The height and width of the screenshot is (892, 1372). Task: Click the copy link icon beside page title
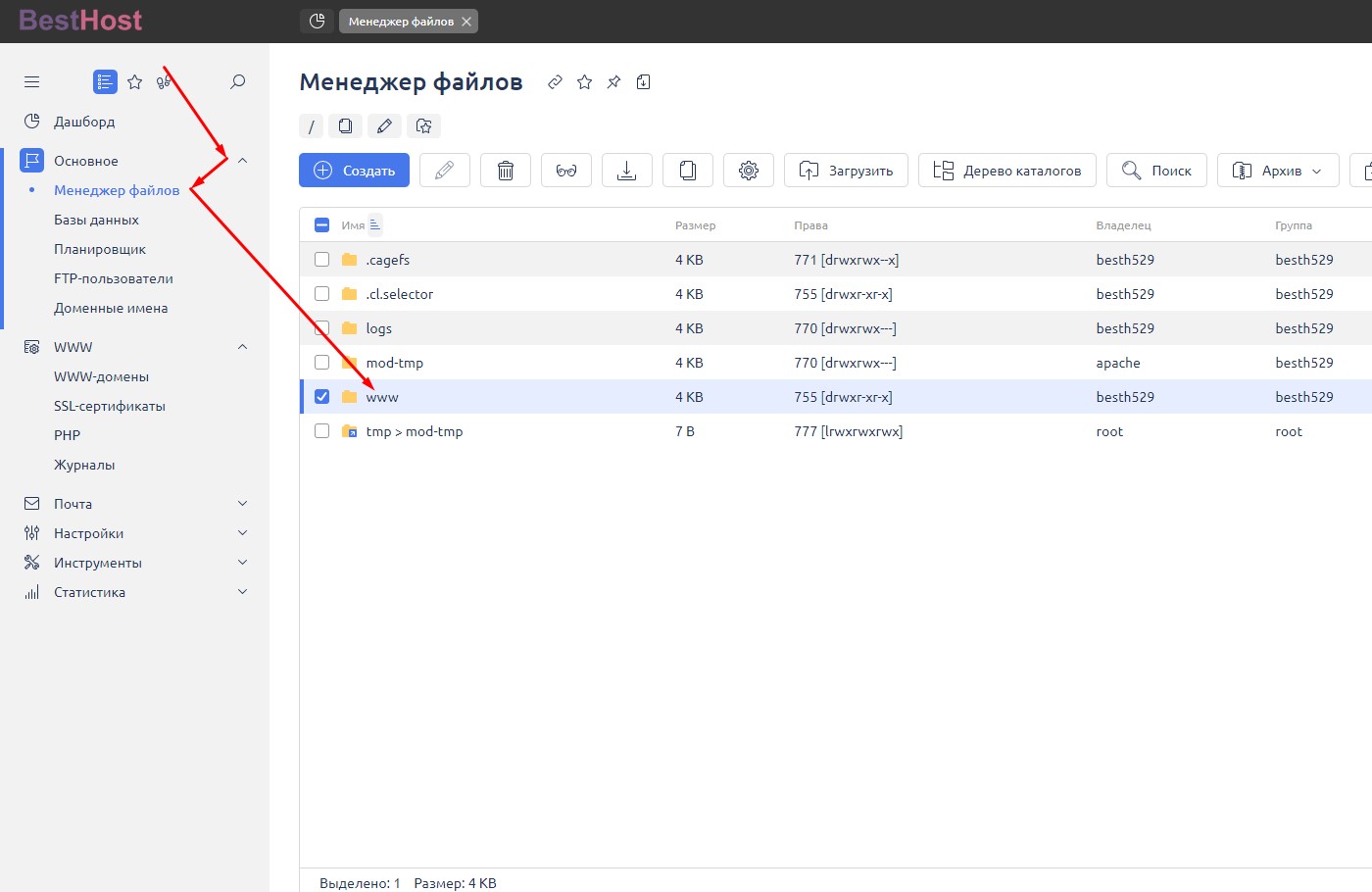pos(555,82)
